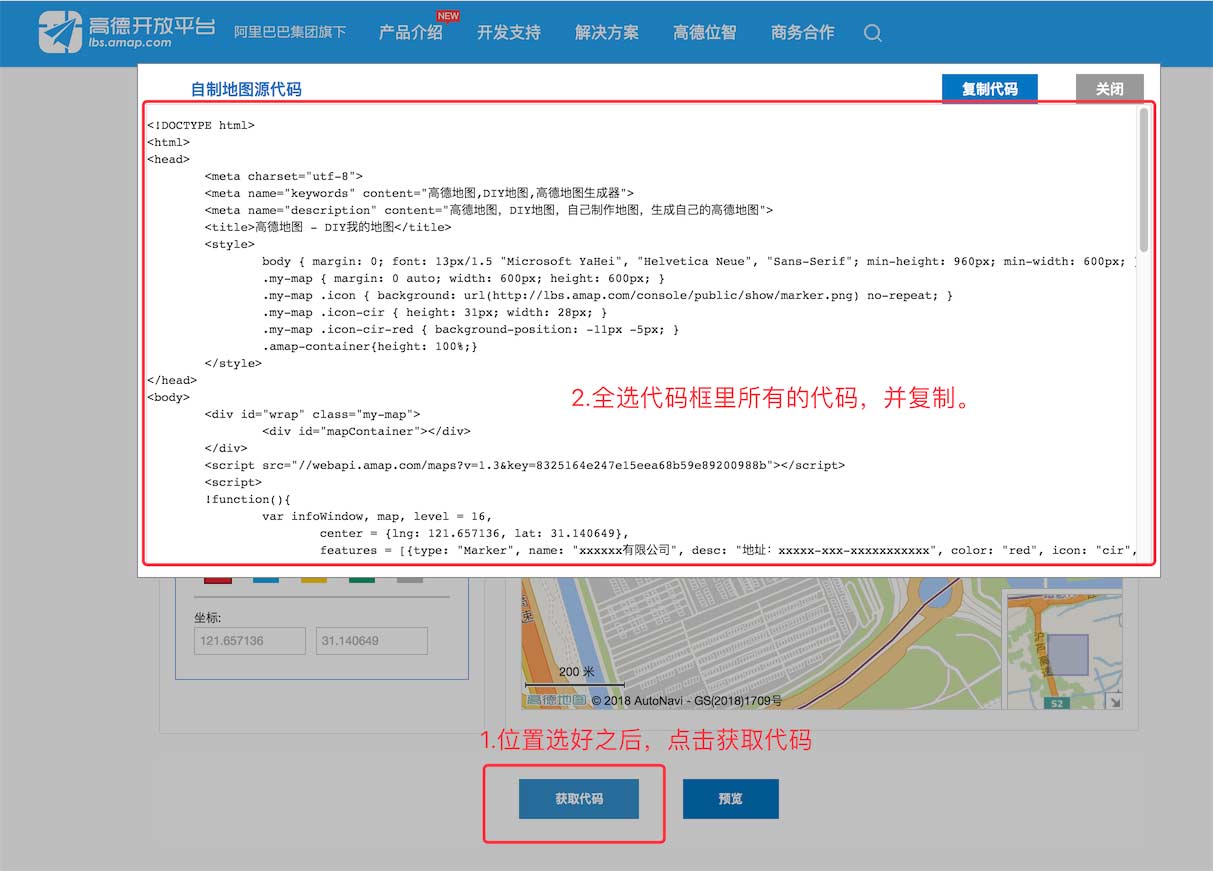
Task: Select the blue marker color swatch
Action: click(x=266, y=580)
